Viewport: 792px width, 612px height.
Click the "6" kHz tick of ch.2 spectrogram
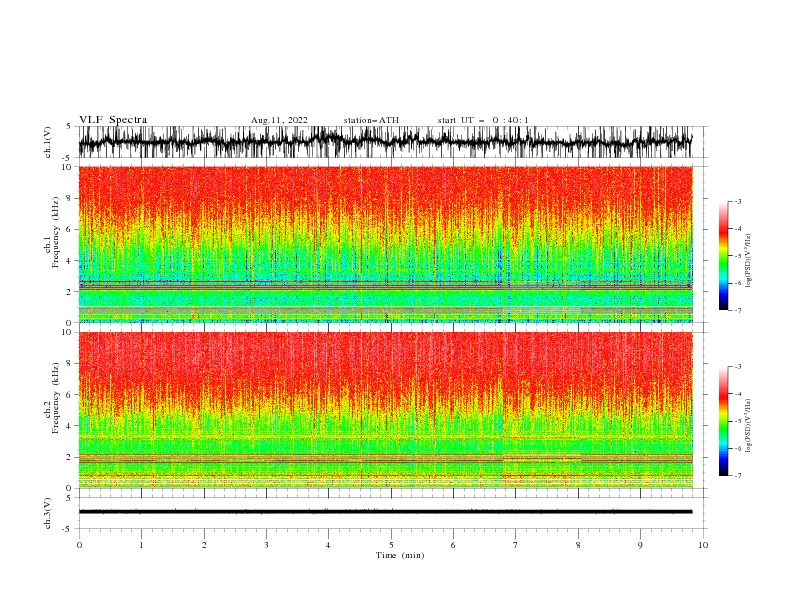click(x=69, y=395)
